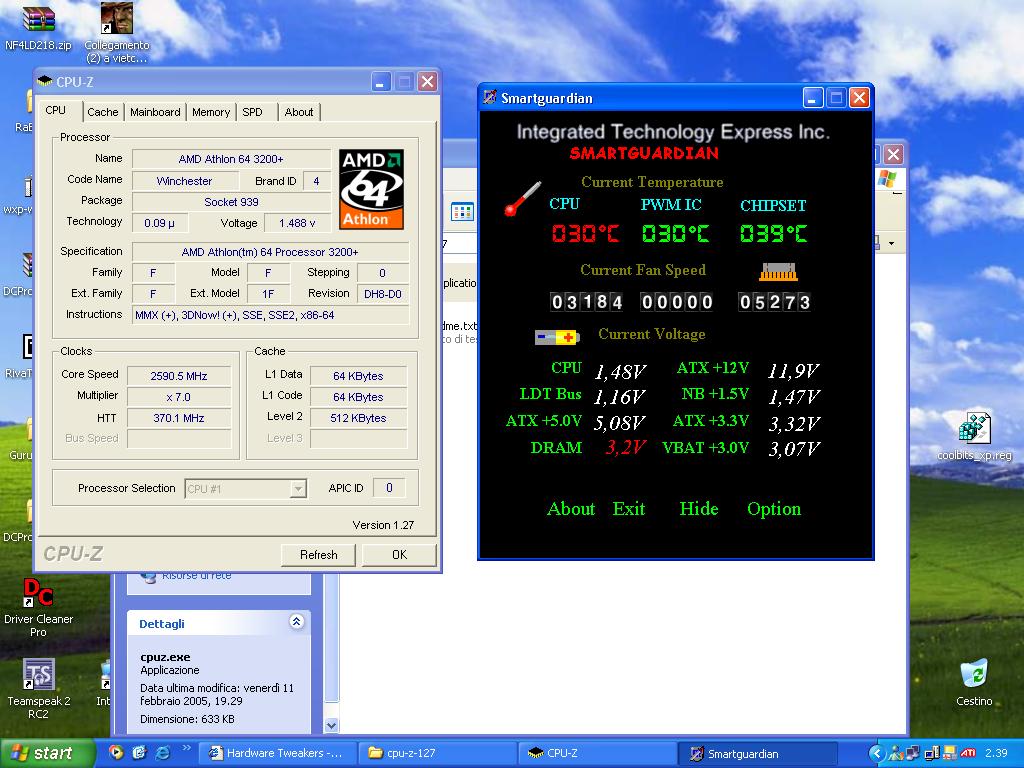Click the CHIPSET temperature 039°C reading
This screenshot has width=1024, height=768.
[773, 233]
